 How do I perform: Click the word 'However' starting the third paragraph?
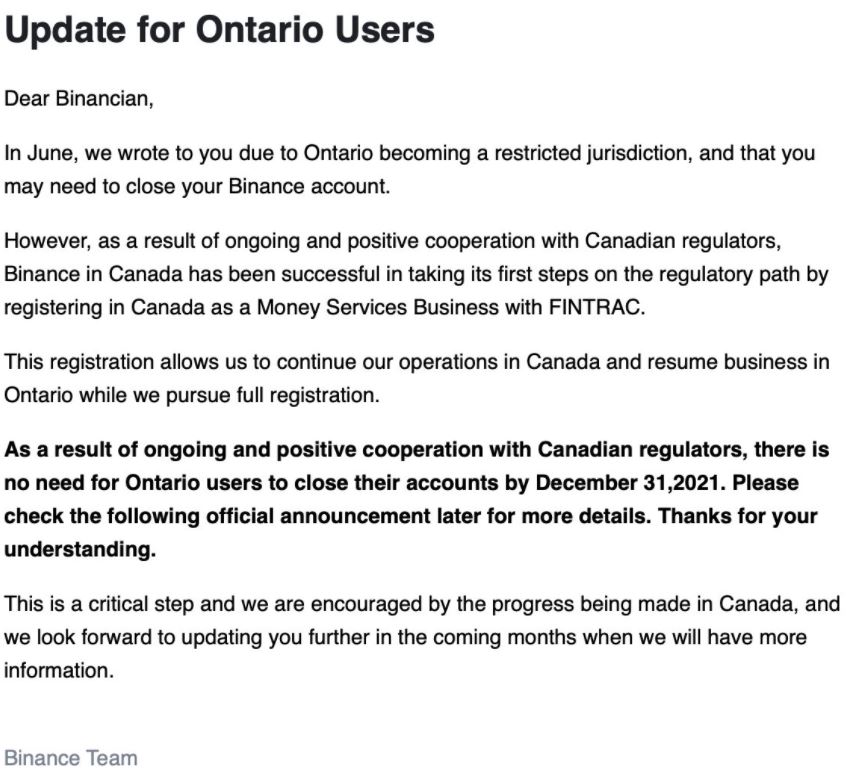pos(47,241)
